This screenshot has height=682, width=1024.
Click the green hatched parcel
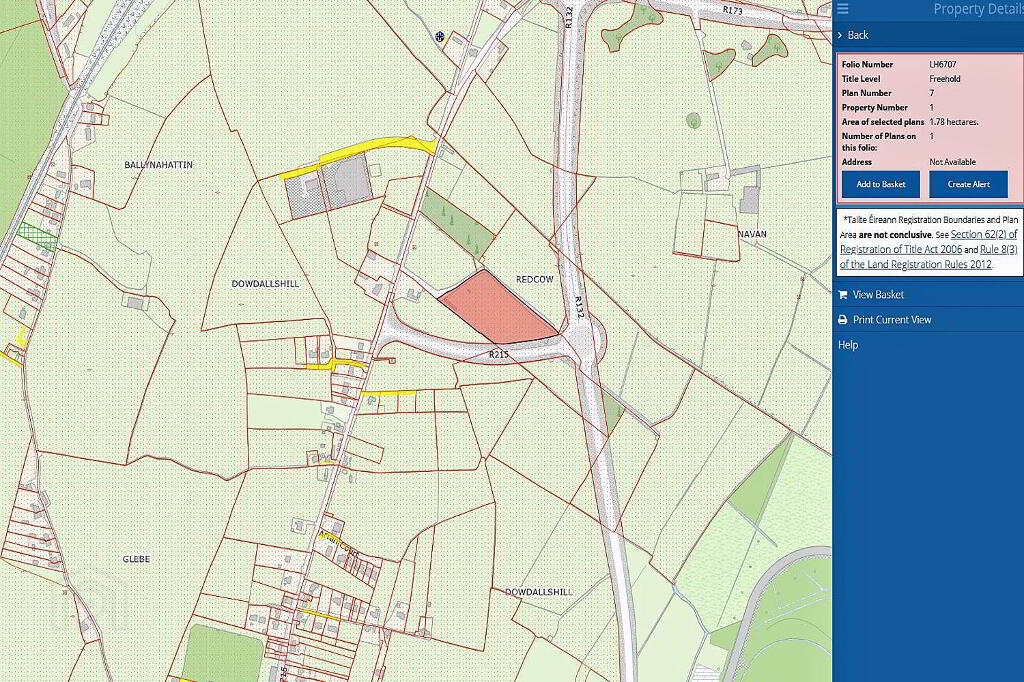[x=37, y=236]
